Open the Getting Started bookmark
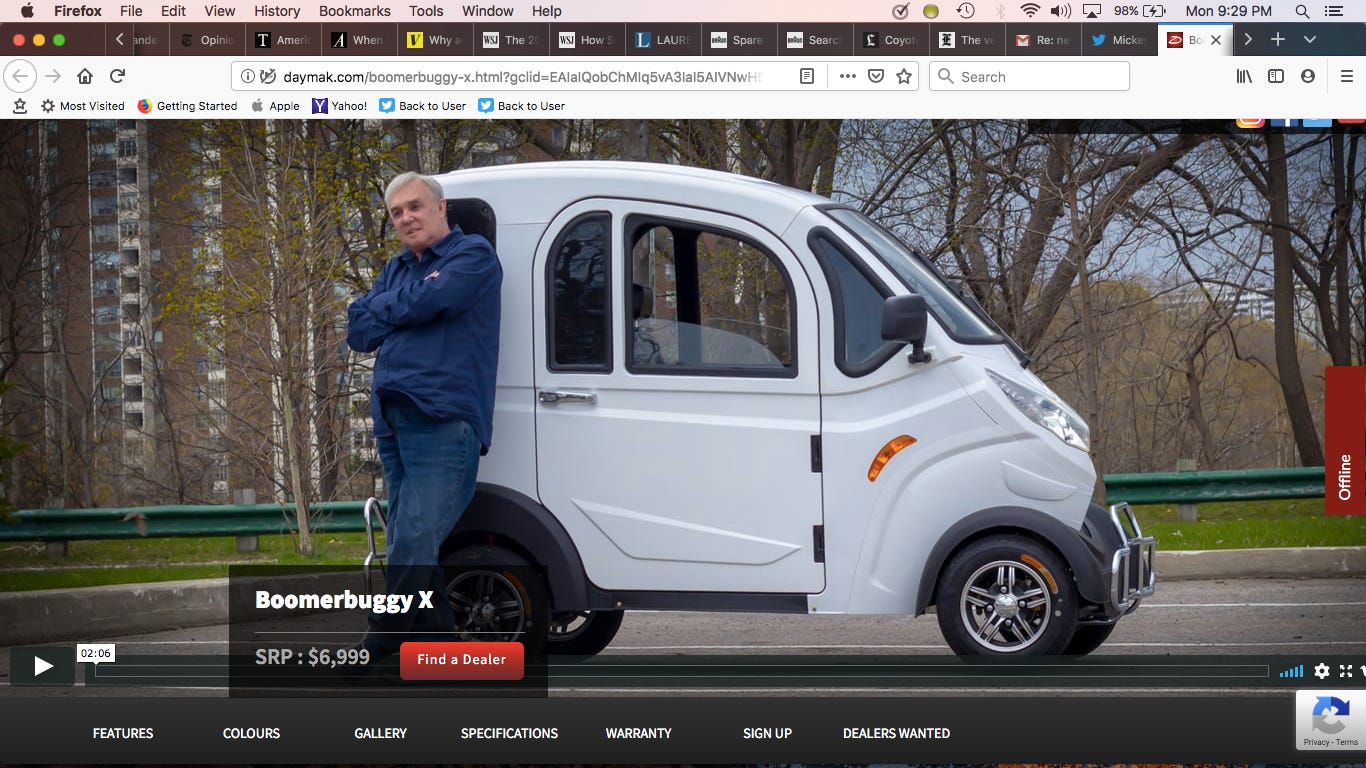 pos(187,105)
